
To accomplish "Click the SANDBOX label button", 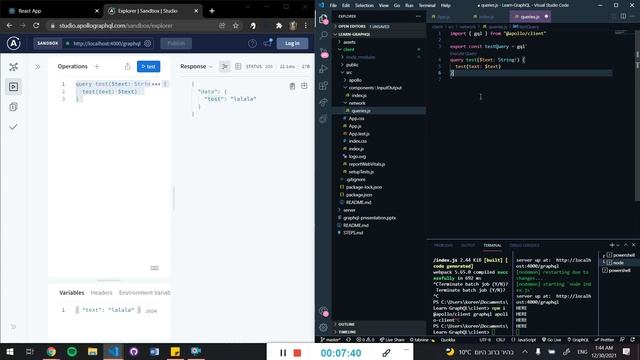I will pos(47,43).
